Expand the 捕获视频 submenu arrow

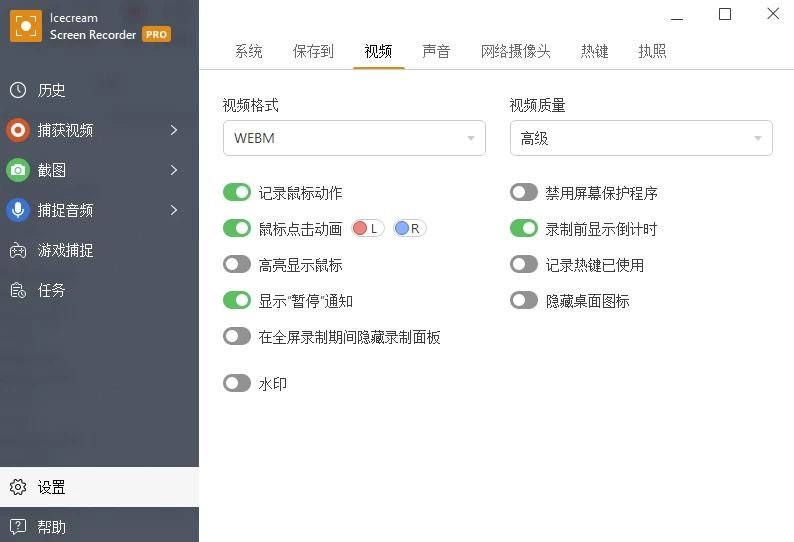(174, 130)
